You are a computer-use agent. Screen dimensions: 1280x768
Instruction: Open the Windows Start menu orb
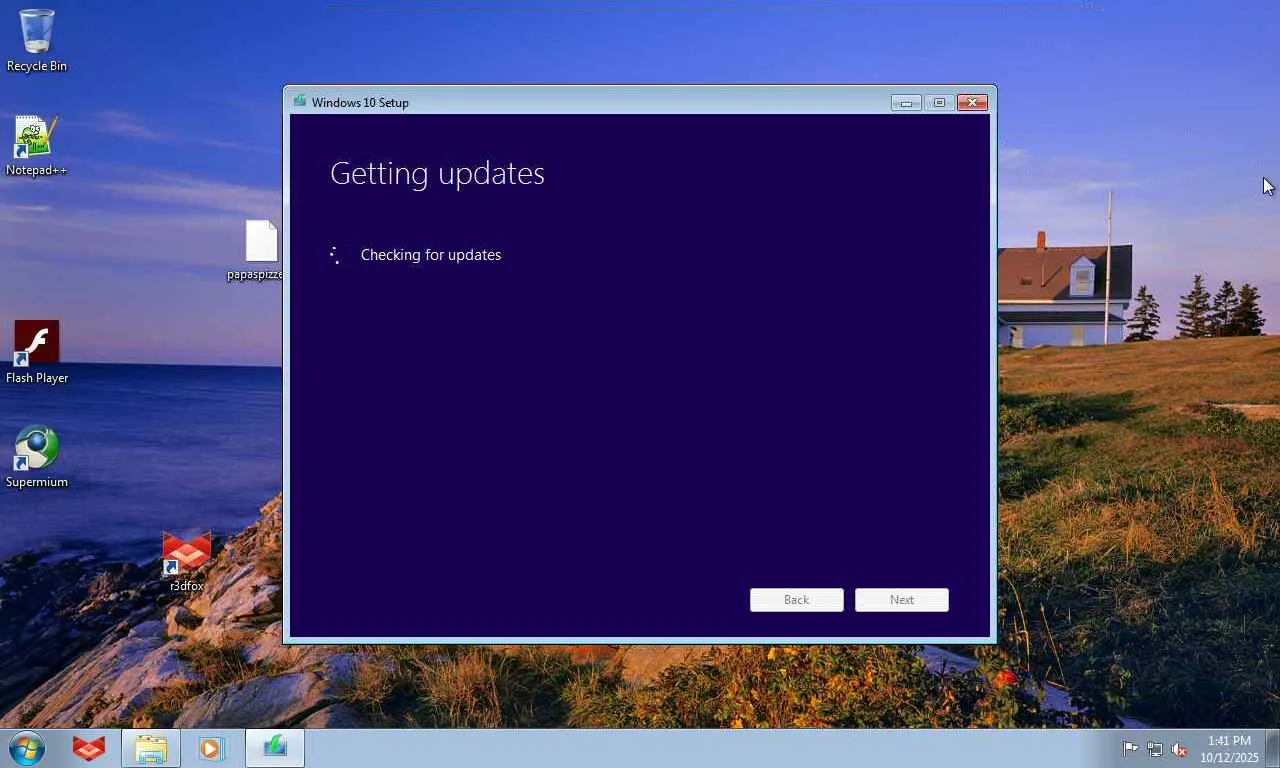[x=27, y=748]
